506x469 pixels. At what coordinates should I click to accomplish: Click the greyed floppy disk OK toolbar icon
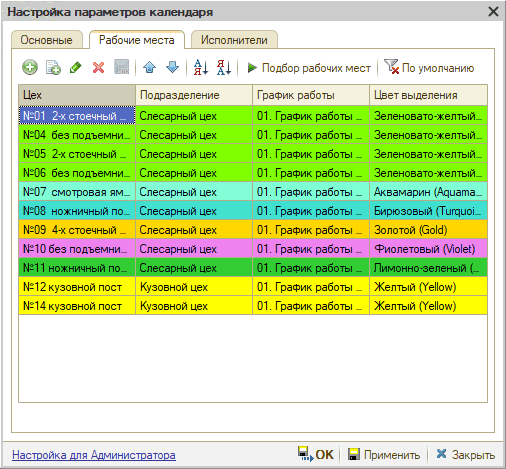(122, 68)
